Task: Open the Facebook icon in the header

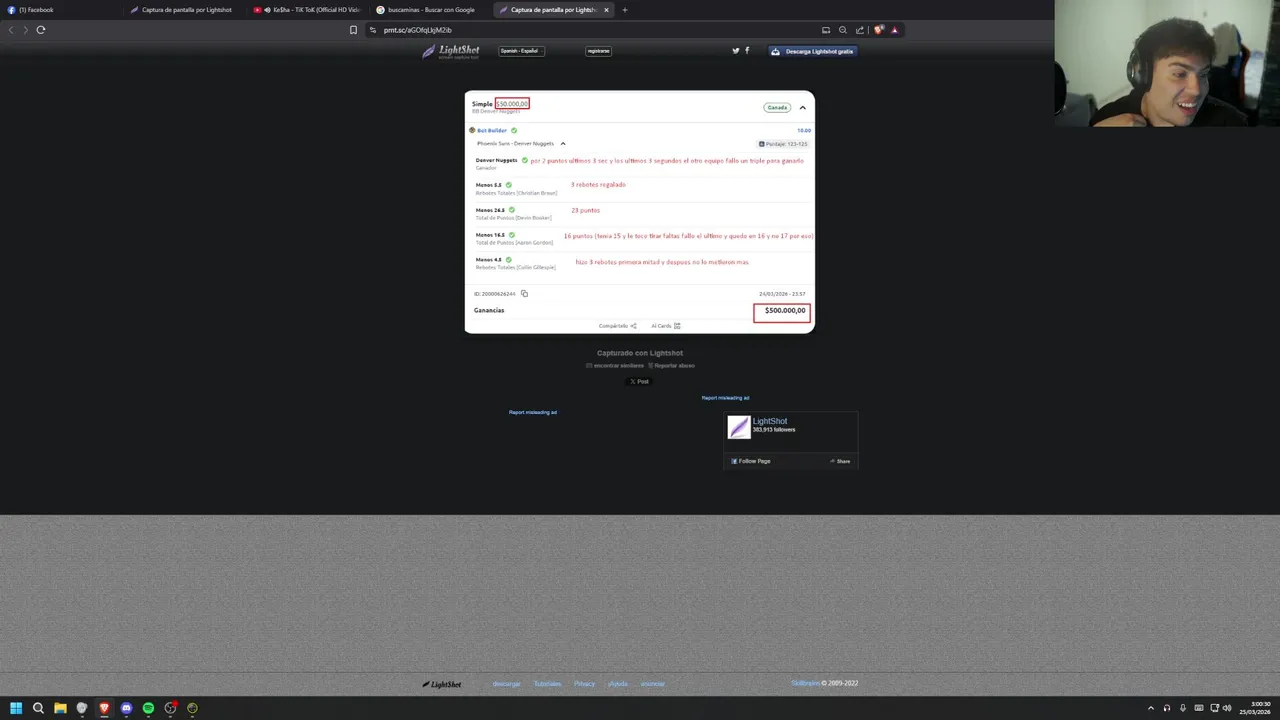Action: (747, 51)
